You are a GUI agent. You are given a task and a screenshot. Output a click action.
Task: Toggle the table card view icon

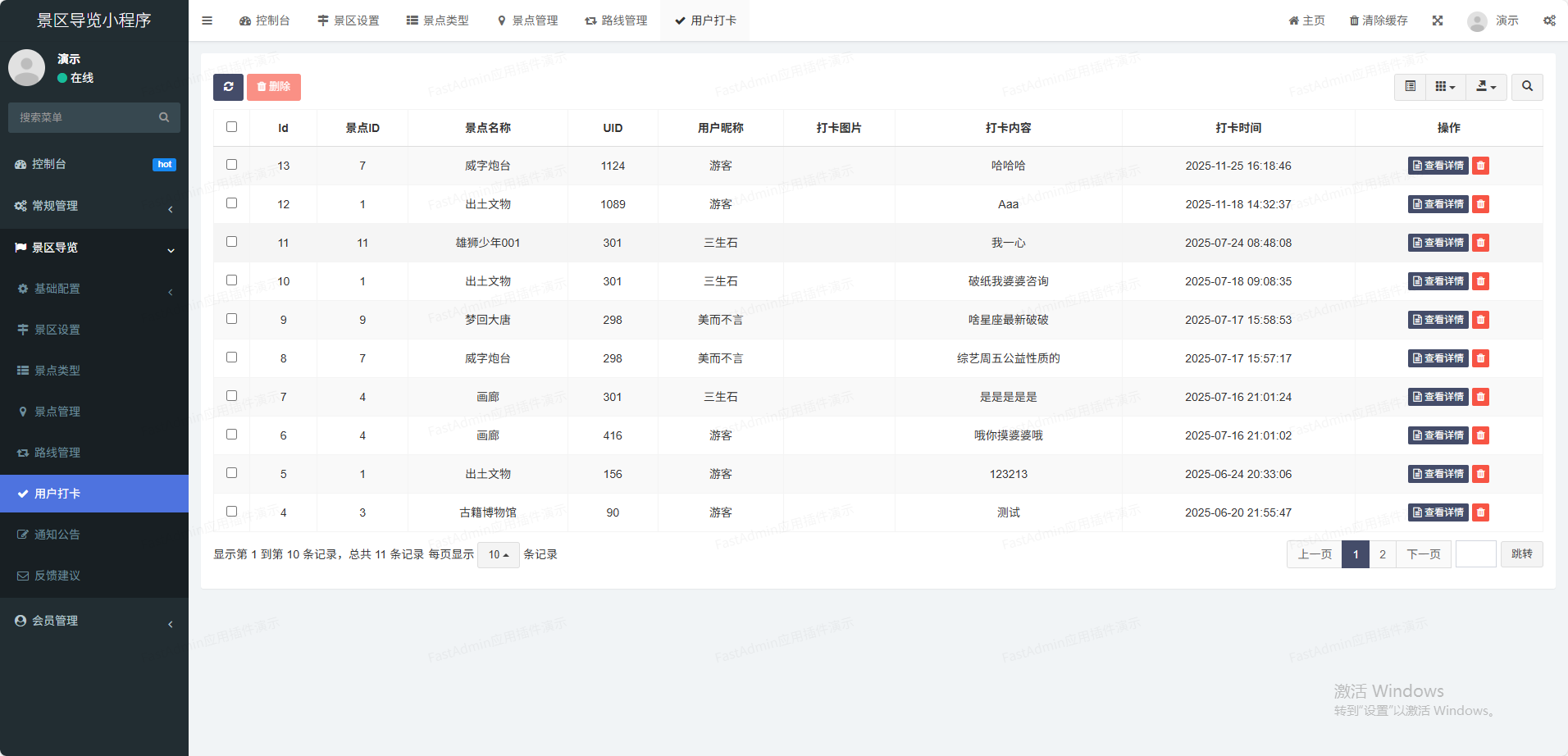(x=1410, y=86)
